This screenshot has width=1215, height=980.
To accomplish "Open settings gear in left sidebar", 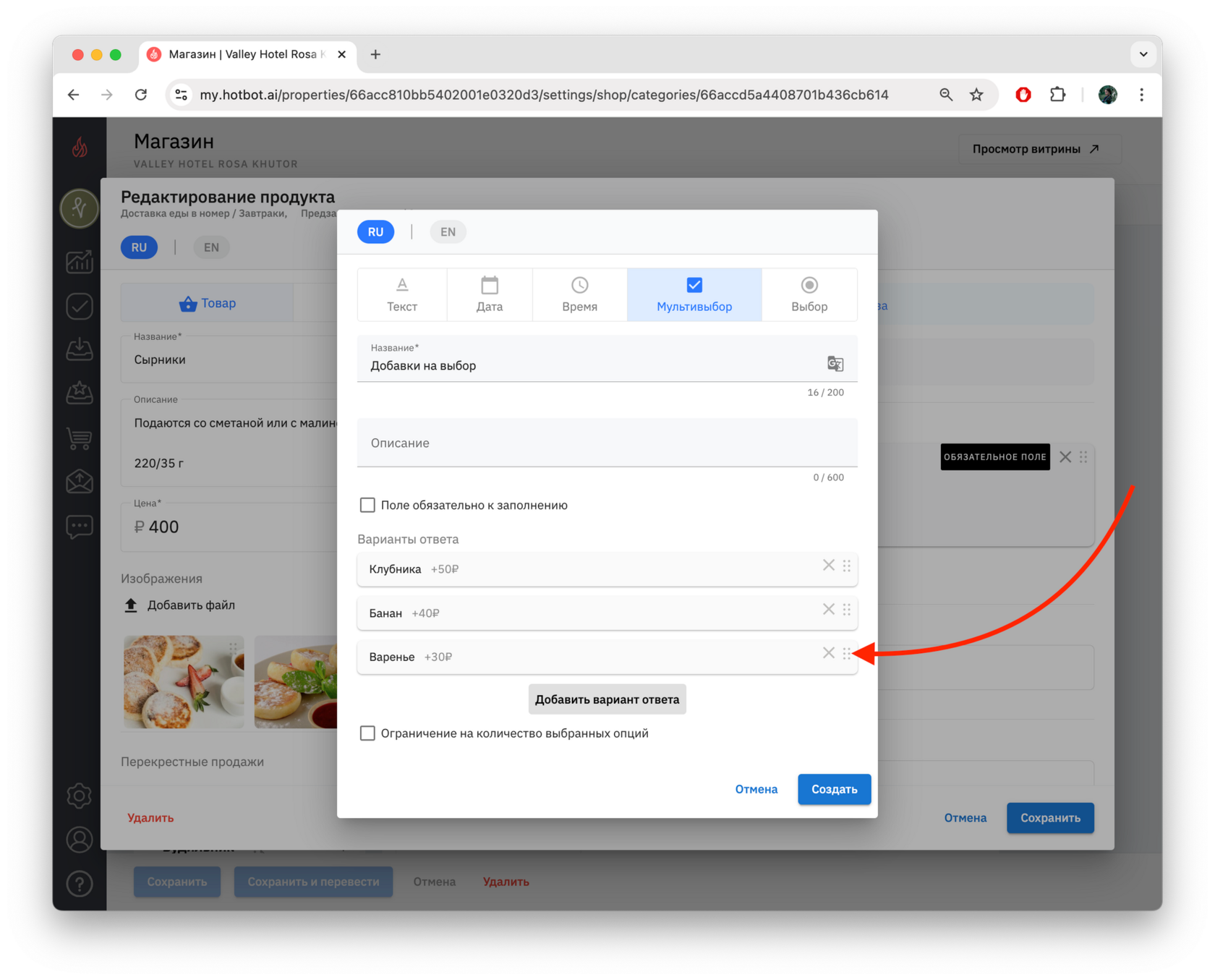I will [80, 796].
